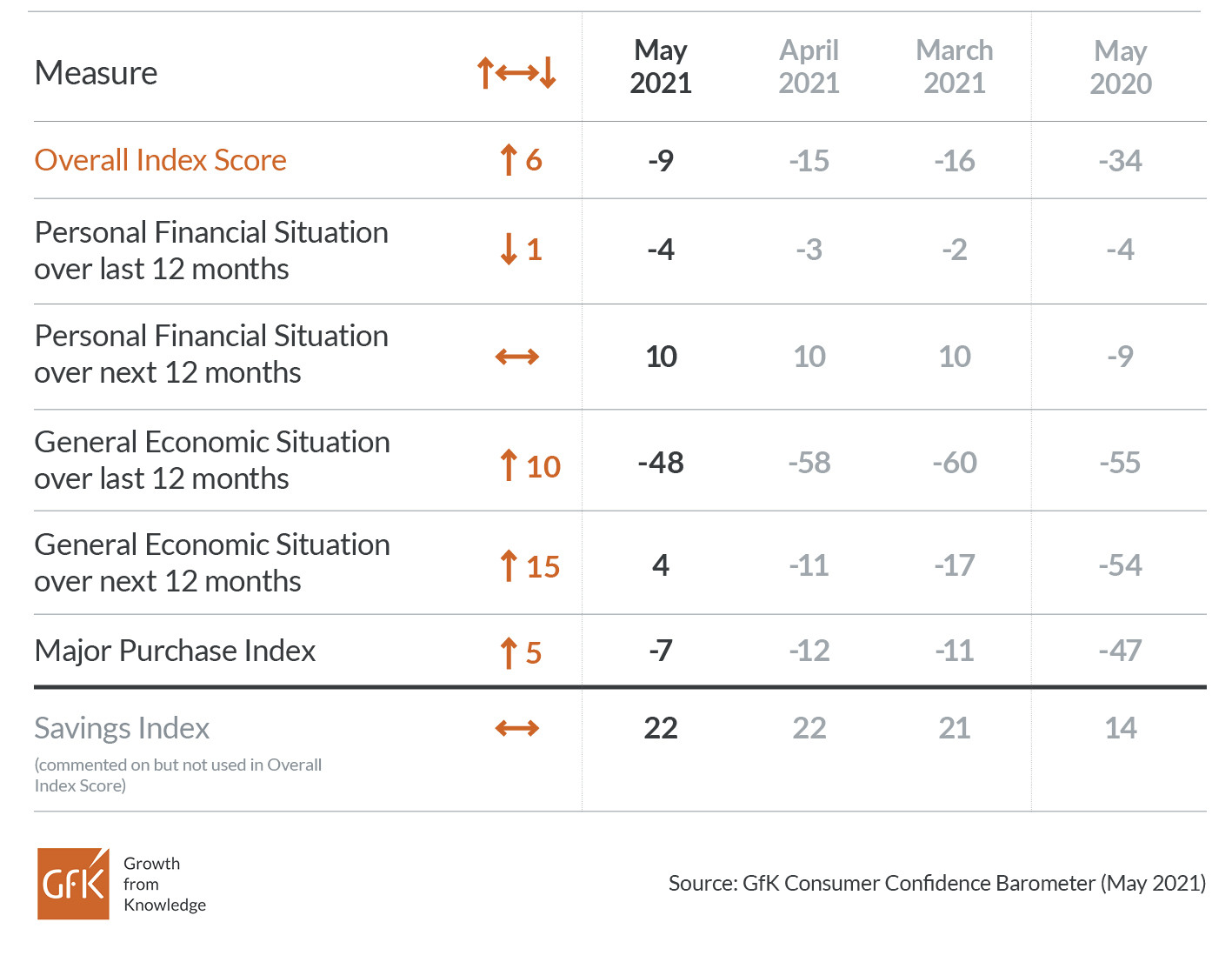Click the -48 value for May 2021
Screen dimensions: 1232x962
(661, 463)
